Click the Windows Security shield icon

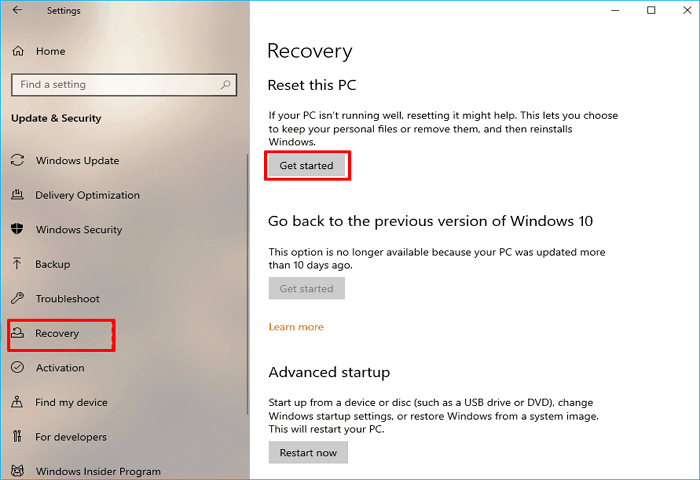pos(17,230)
